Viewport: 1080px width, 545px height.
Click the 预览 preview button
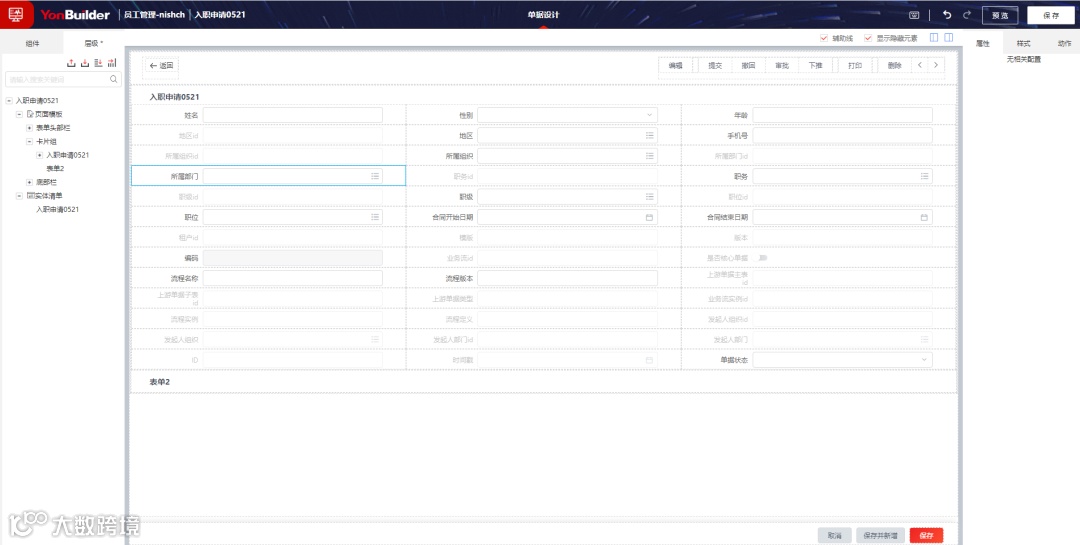coord(1000,15)
